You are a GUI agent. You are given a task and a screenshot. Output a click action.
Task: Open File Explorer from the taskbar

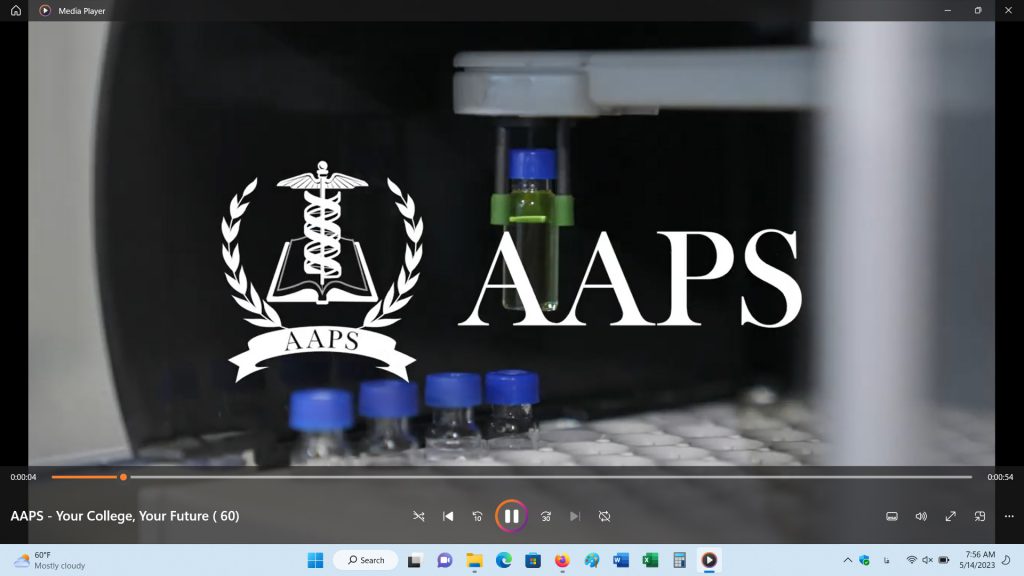point(474,560)
